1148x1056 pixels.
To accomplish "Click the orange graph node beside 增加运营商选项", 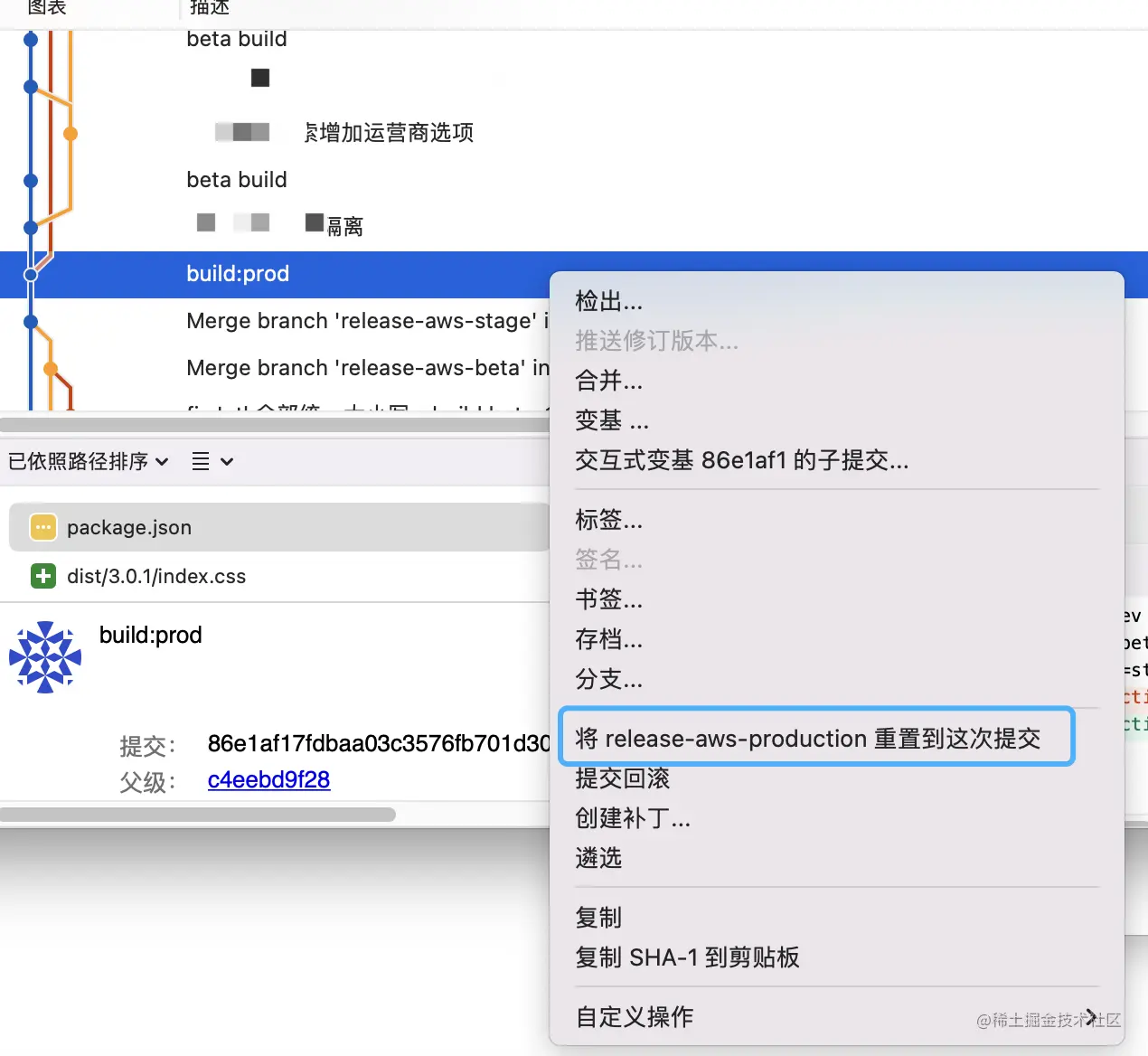I will pyautogui.click(x=71, y=134).
